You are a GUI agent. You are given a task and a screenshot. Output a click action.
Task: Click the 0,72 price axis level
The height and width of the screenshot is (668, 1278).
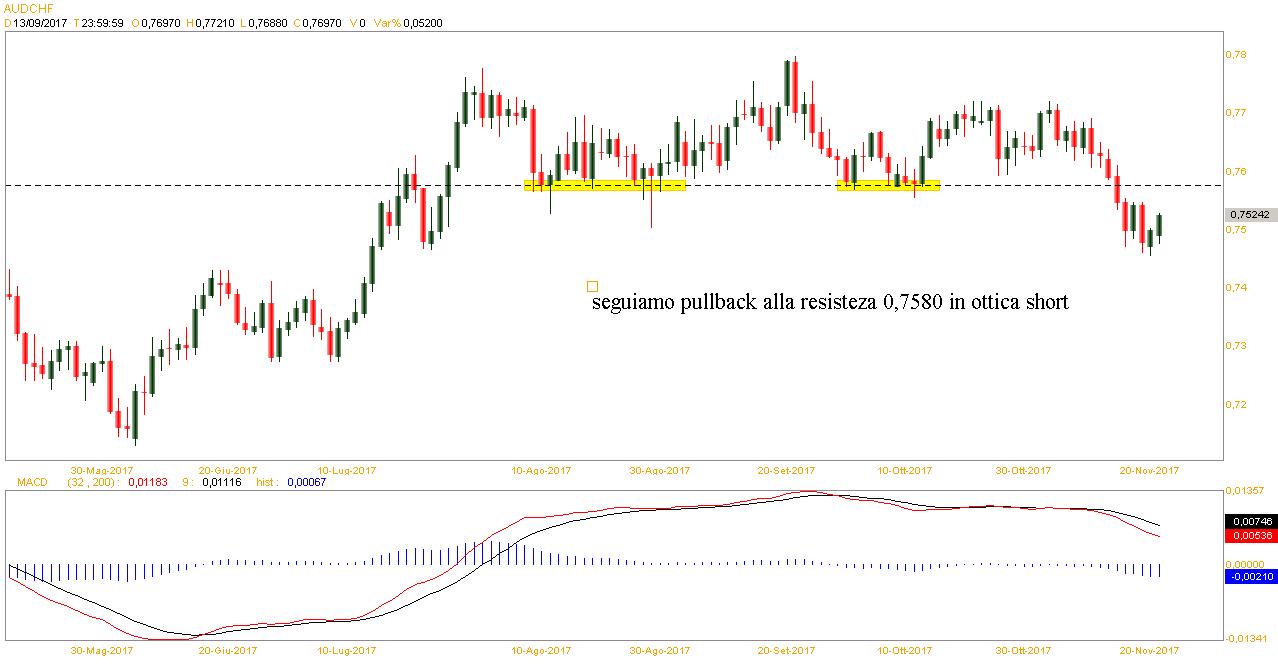(1237, 404)
